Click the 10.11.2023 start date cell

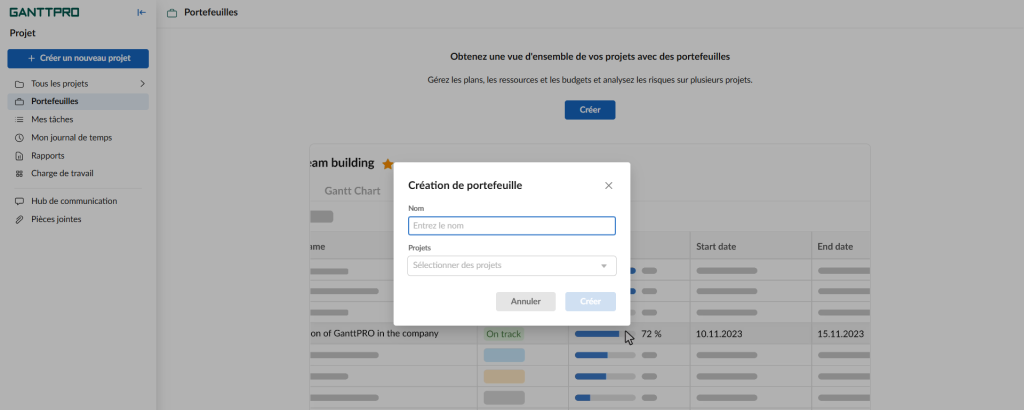click(719, 334)
